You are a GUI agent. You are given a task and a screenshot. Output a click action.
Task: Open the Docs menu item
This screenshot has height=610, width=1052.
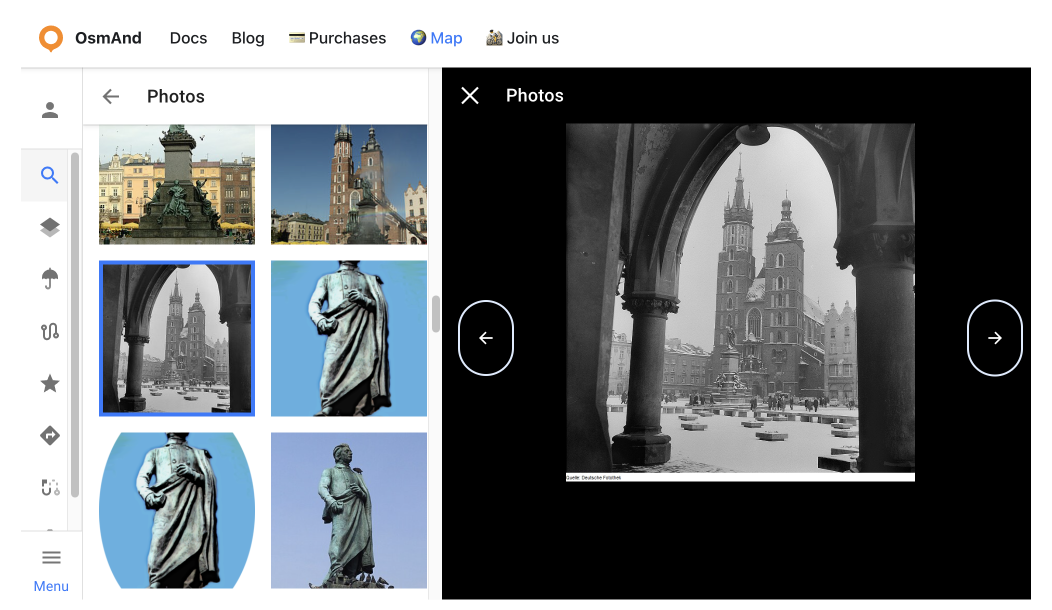[188, 38]
